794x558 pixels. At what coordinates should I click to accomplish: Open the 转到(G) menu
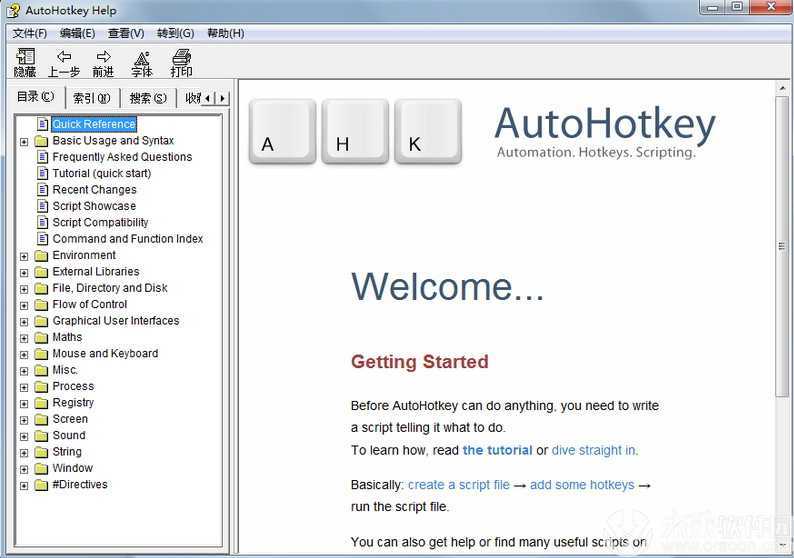[175, 33]
